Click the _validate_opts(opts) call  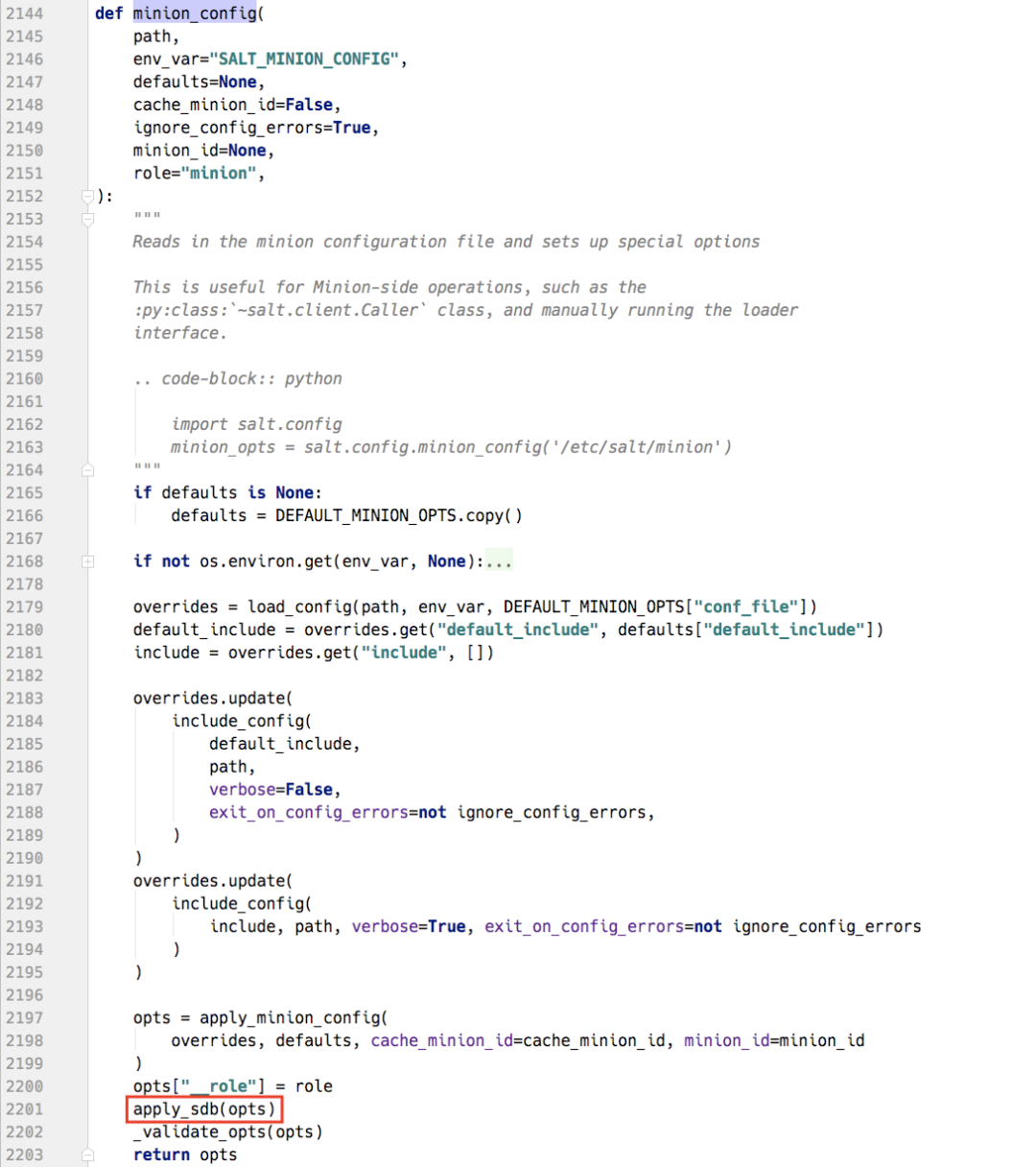(228, 1131)
